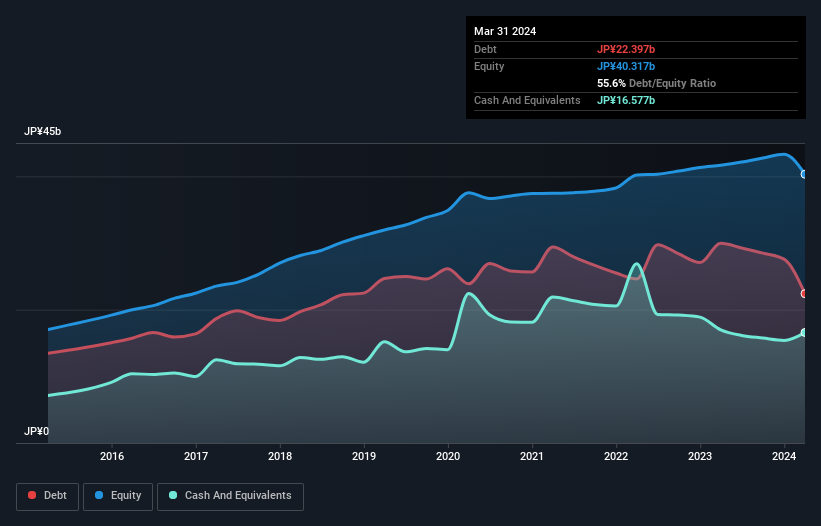Toggle the Debt series legend button
The height and width of the screenshot is (526, 821).
click(x=48, y=496)
